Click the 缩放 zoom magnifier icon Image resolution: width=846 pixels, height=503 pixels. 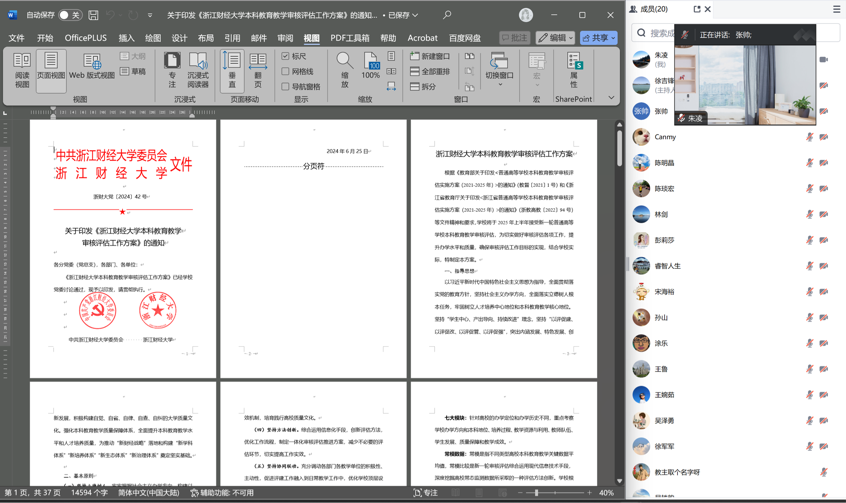pyautogui.click(x=344, y=69)
